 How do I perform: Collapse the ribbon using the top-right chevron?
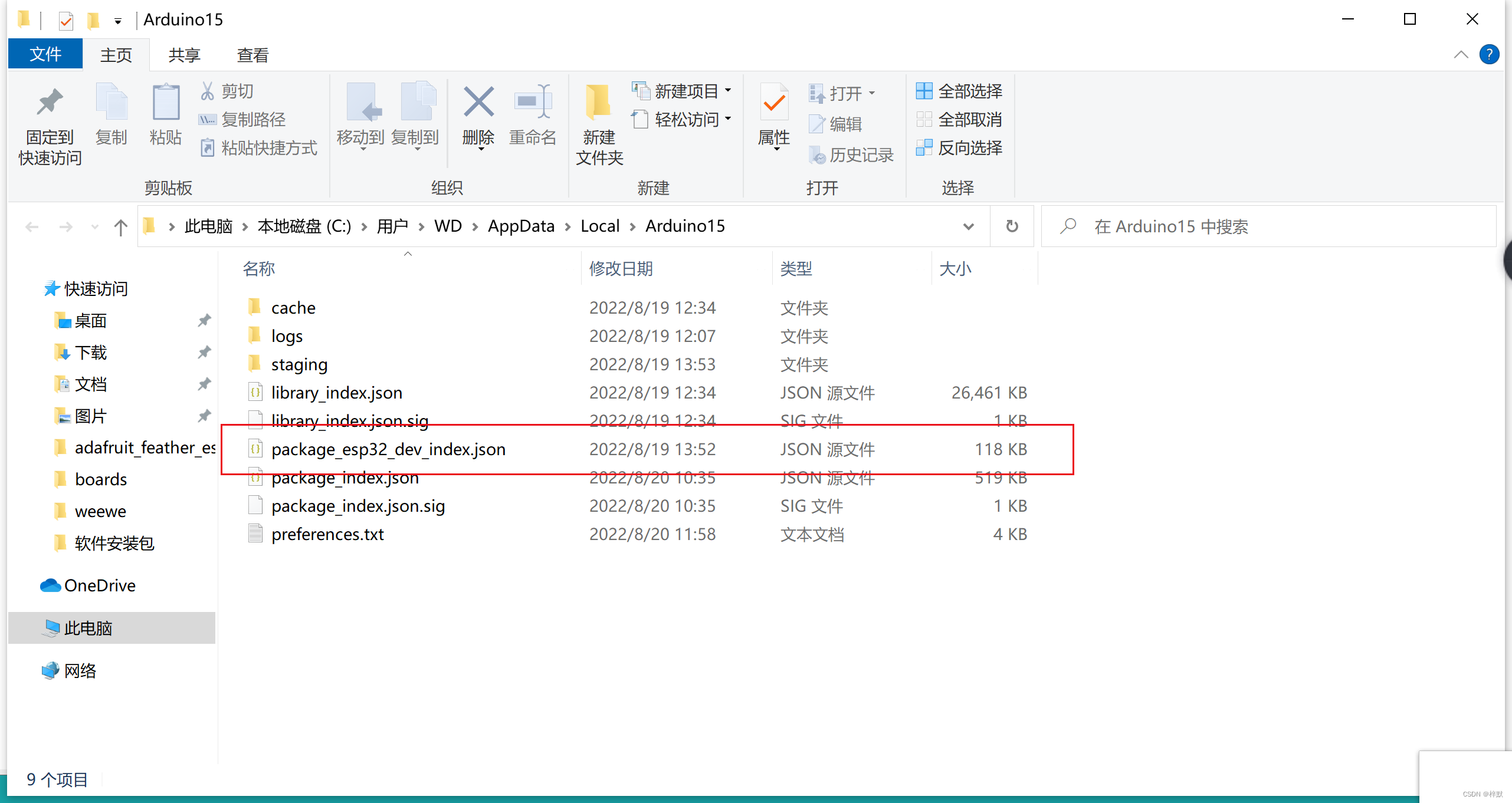pyautogui.click(x=1461, y=55)
